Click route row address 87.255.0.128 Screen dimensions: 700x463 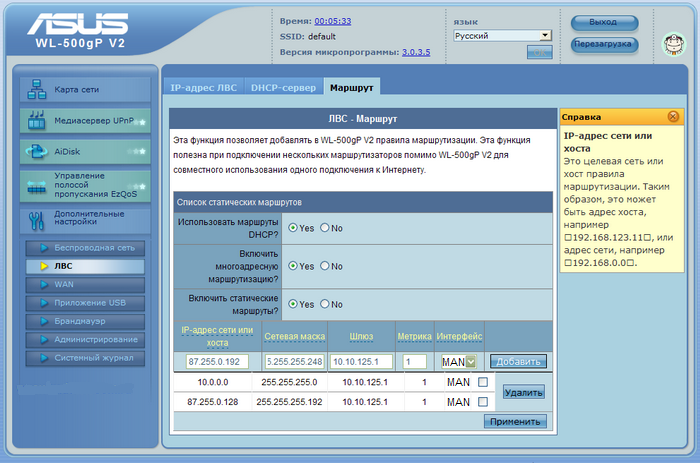coord(213,402)
